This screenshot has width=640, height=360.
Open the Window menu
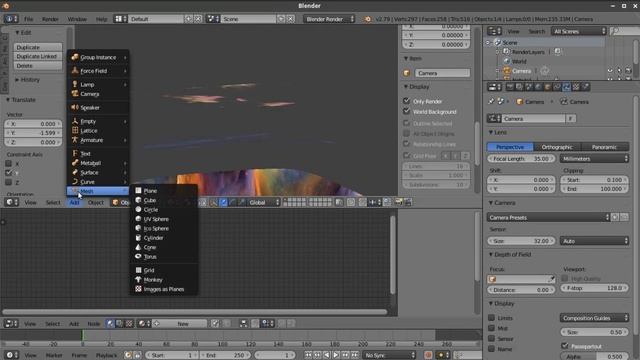[77, 19]
